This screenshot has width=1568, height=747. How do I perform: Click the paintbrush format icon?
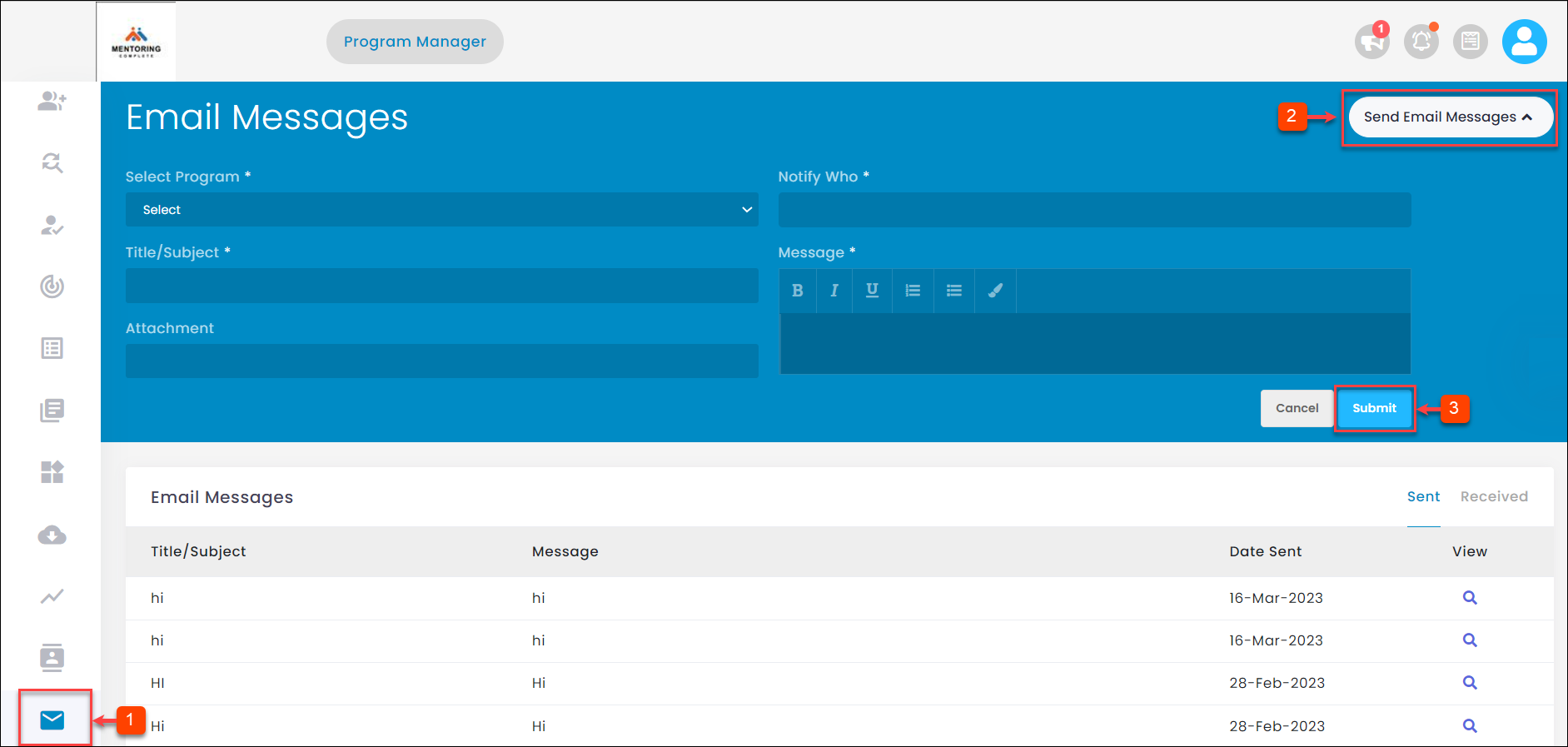click(995, 291)
